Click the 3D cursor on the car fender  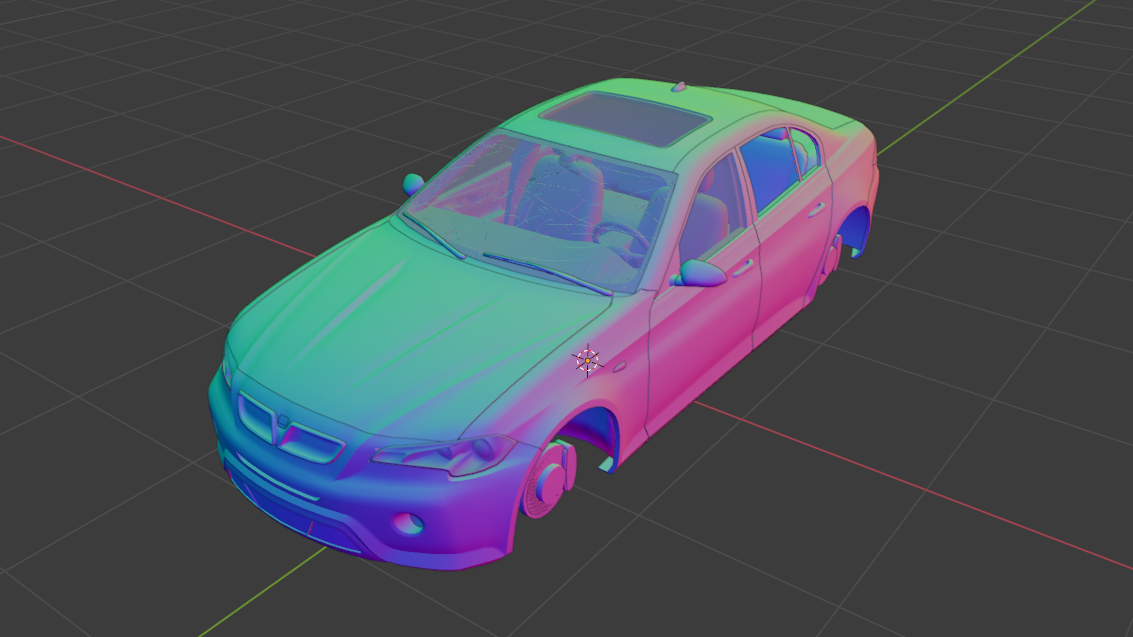tap(587, 360)
